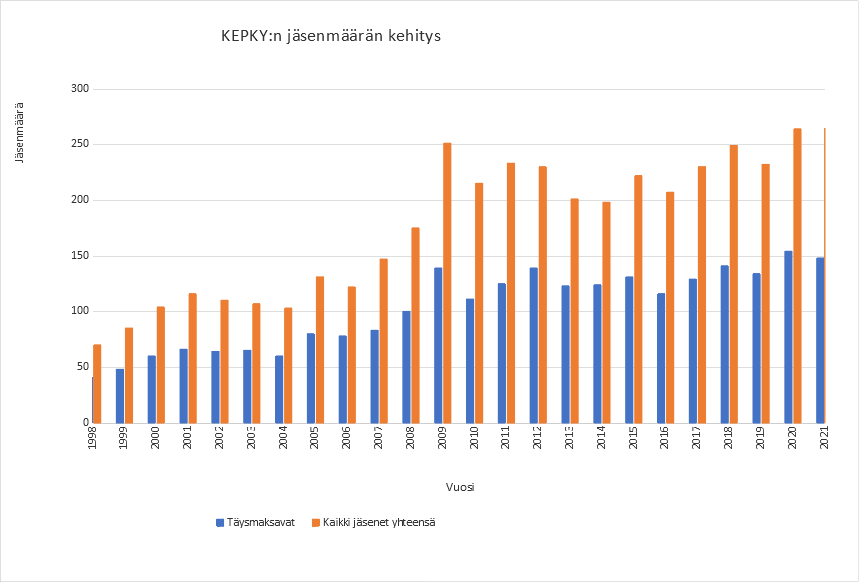Click the Täysmaksavat legend label

tap(261, 523)
